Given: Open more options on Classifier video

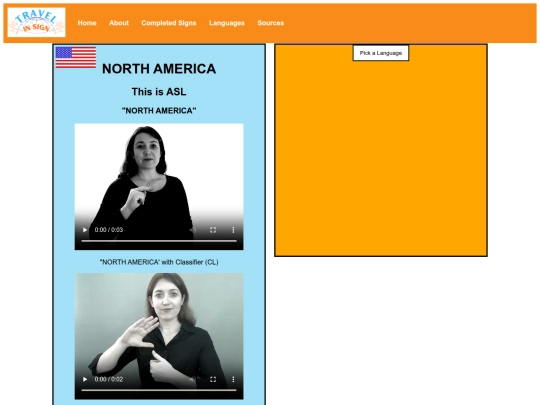Looking at the screenshot, I should tap(233, 379).
